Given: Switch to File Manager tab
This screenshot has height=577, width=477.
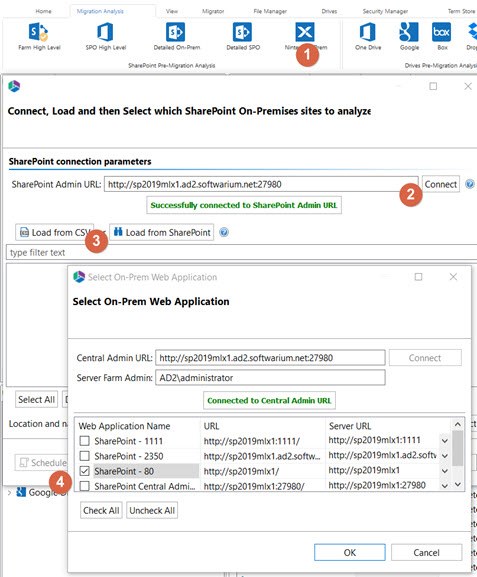Looking at the screenshot, I should 270,11.
